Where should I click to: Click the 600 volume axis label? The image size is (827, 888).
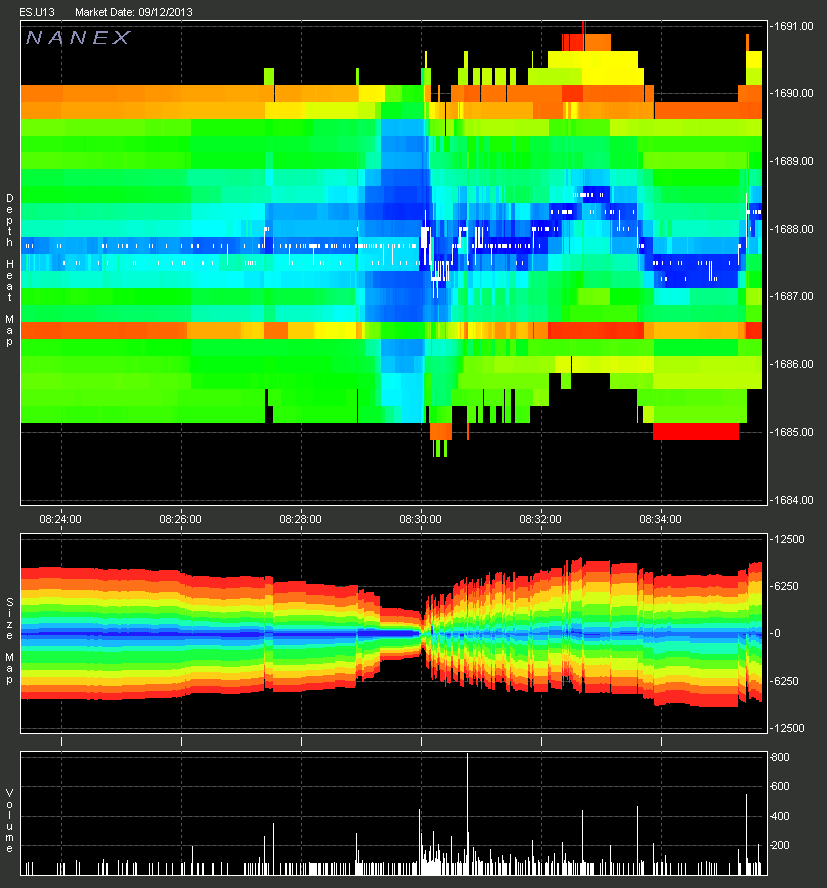point(781,786)
